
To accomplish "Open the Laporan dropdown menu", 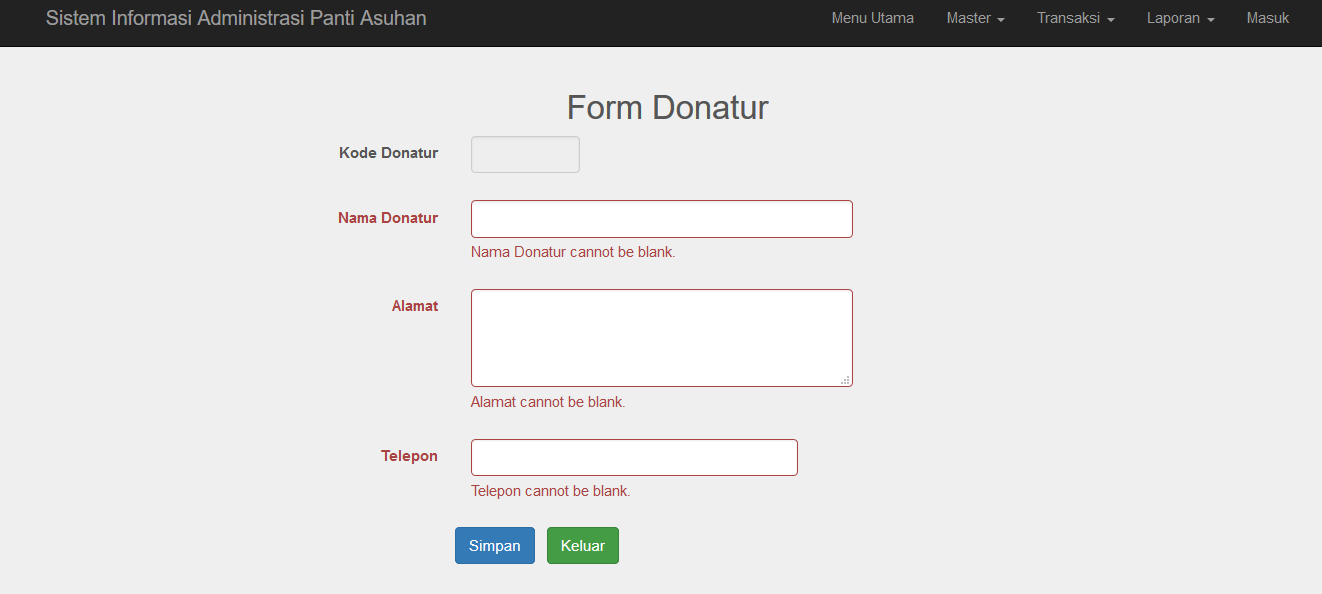I will click(1180, 18).
